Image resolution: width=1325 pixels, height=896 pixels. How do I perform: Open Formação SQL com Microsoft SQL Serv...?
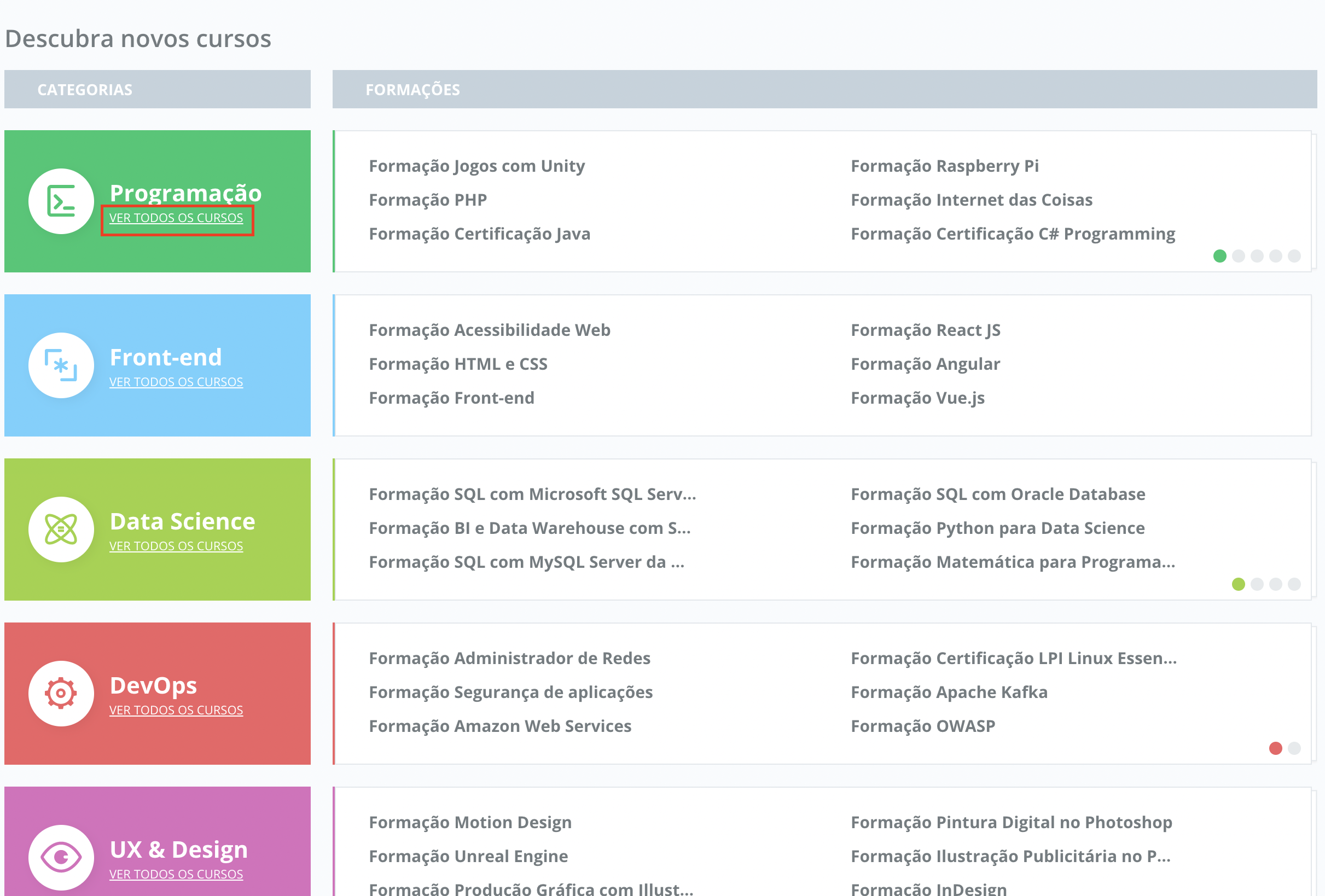point(532,494)
